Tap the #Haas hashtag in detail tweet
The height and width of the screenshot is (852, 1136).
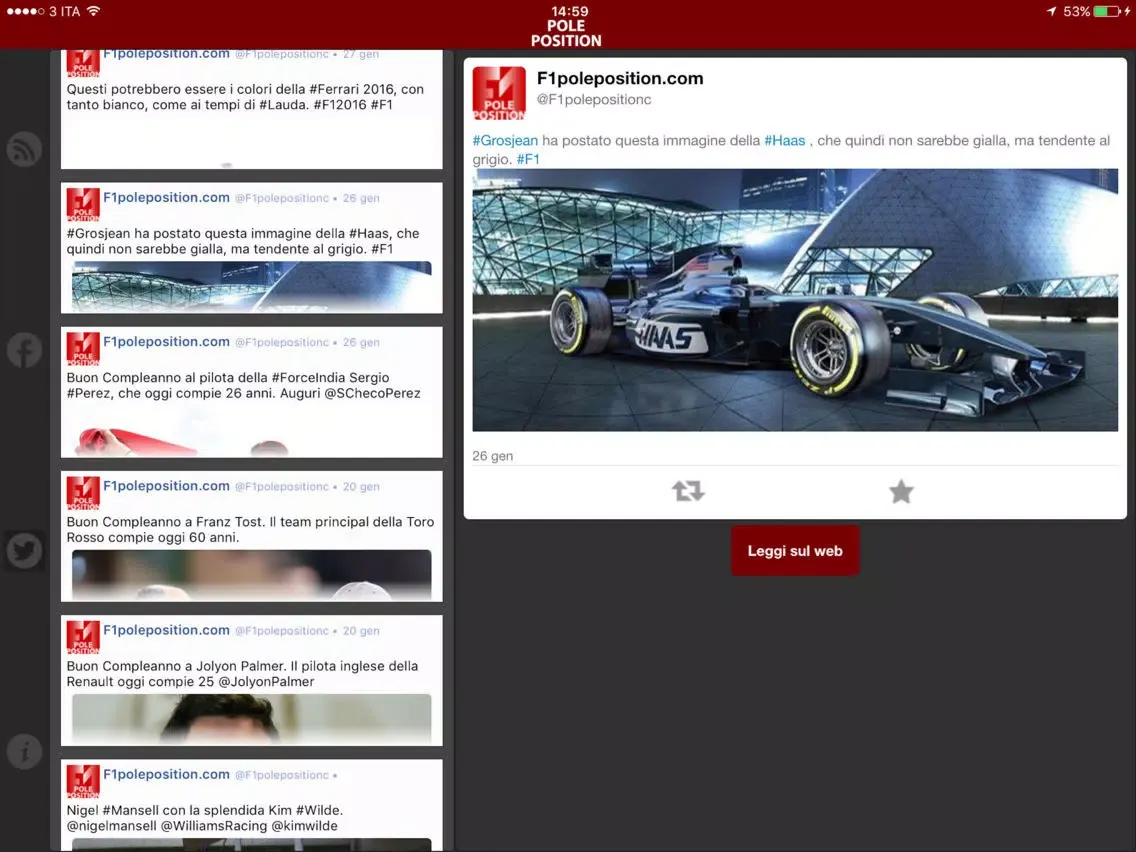(x=785, y=141)
